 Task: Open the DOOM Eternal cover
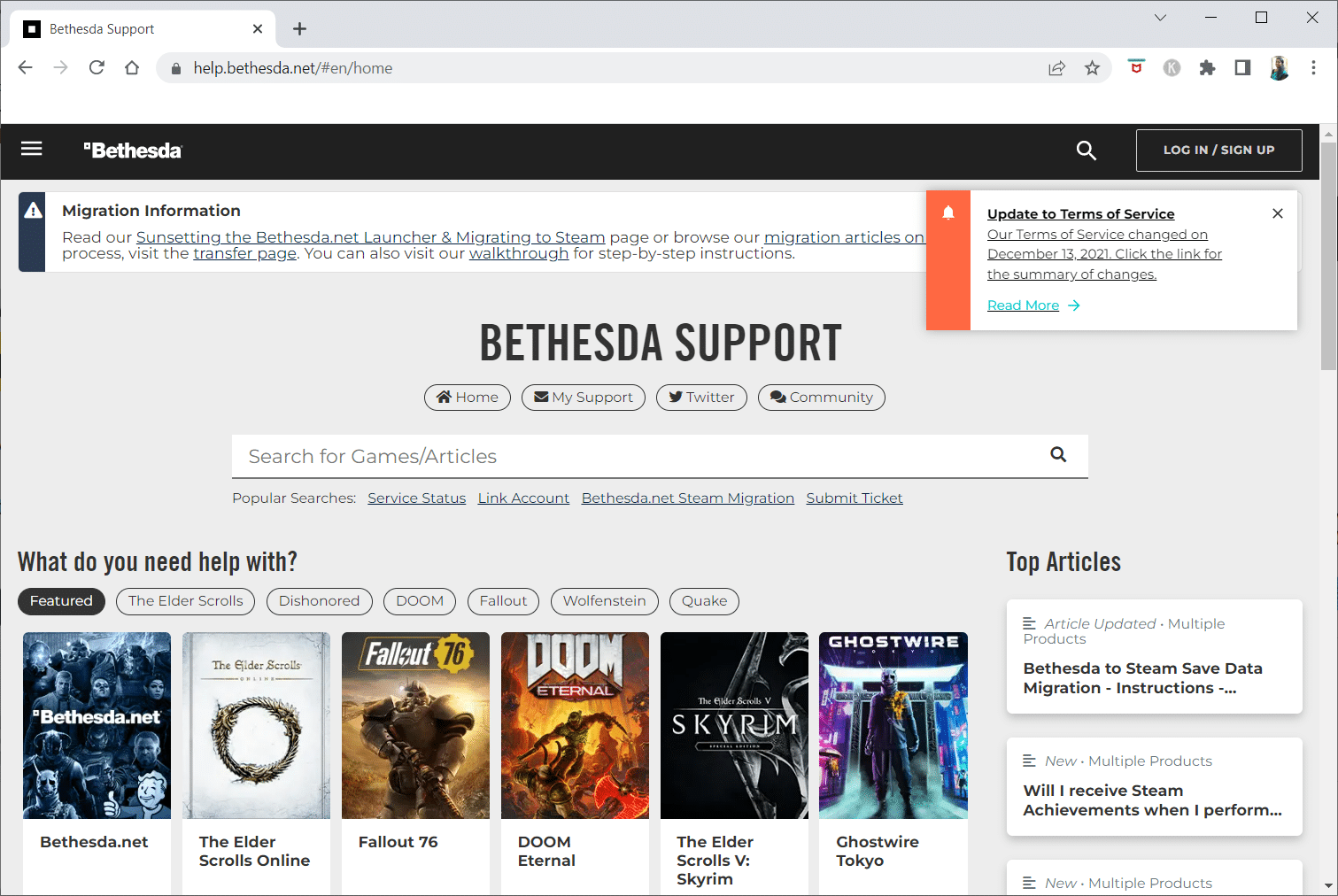[575, 725]
